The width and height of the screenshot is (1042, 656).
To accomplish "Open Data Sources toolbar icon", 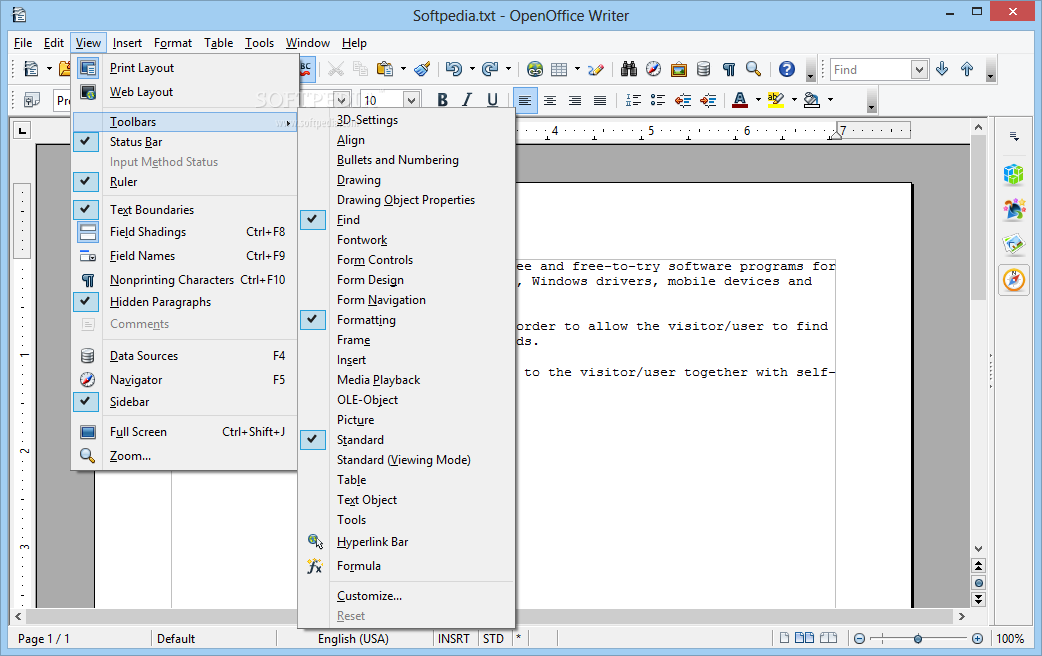I will 703,69.
